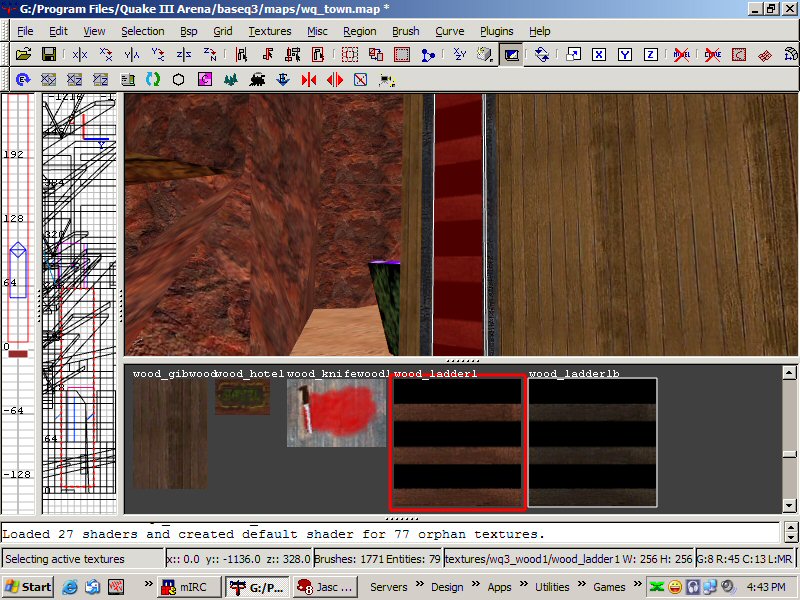Click the G:/P... taskbar button

pyautogui.click(x=258, y=587)
